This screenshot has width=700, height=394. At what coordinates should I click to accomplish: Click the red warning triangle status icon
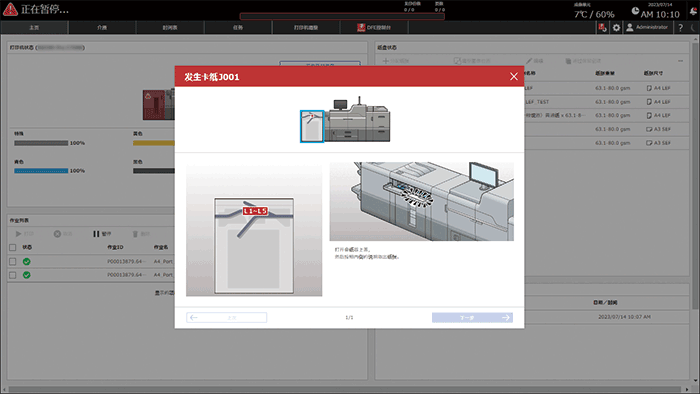click(x=10, y=9)
